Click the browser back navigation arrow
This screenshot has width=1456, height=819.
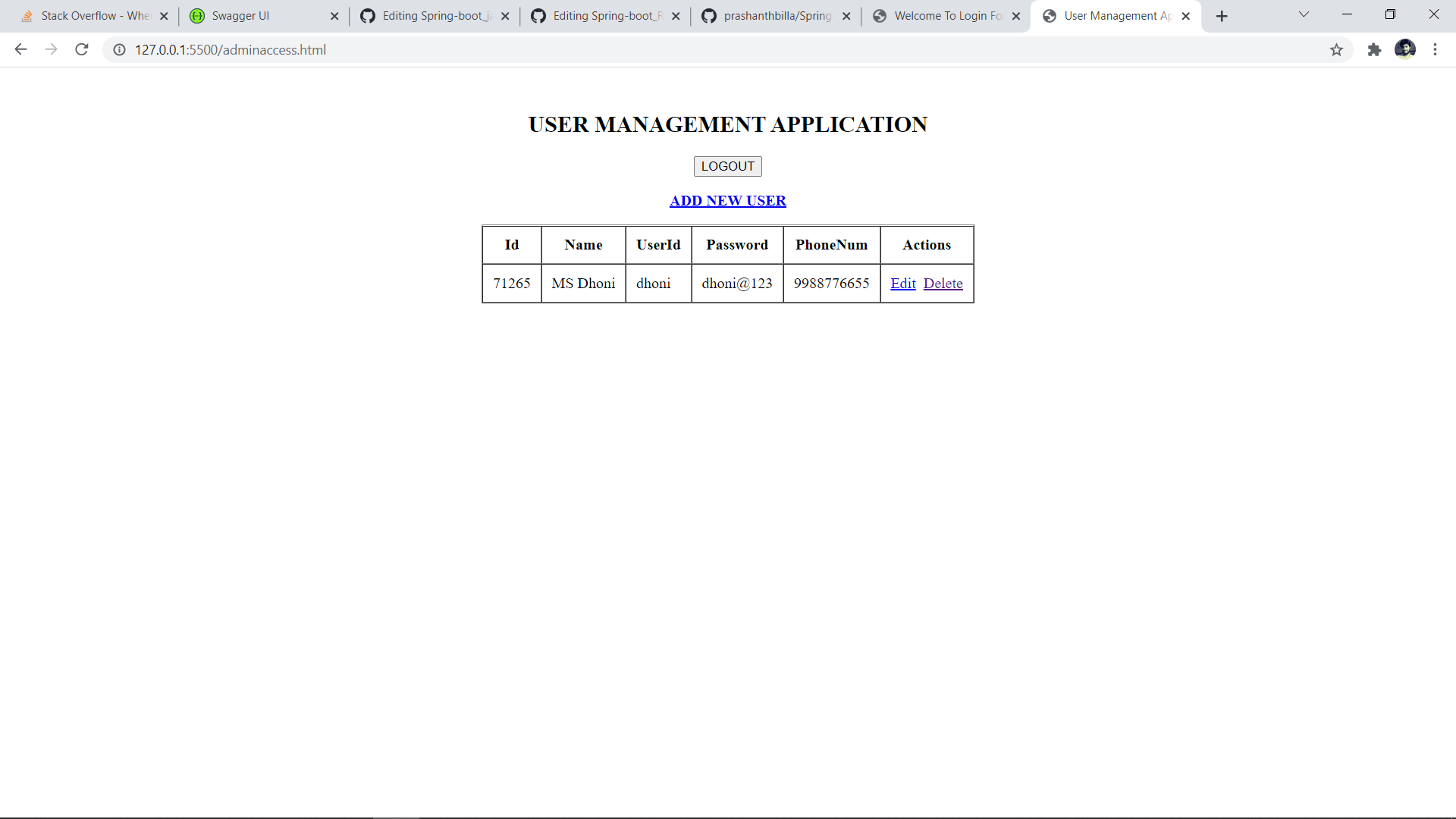tap(20, 49)
